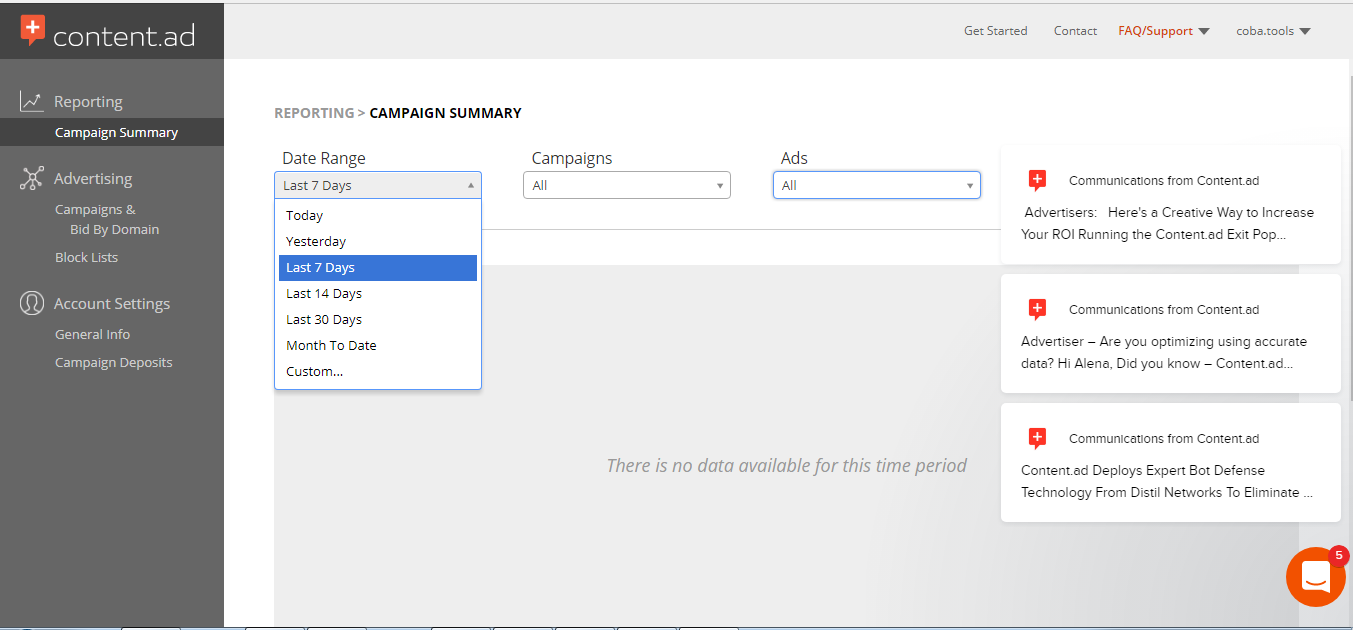1353x630 pixels.
Task: Click the Contact link
Action: click(1075, 31)
